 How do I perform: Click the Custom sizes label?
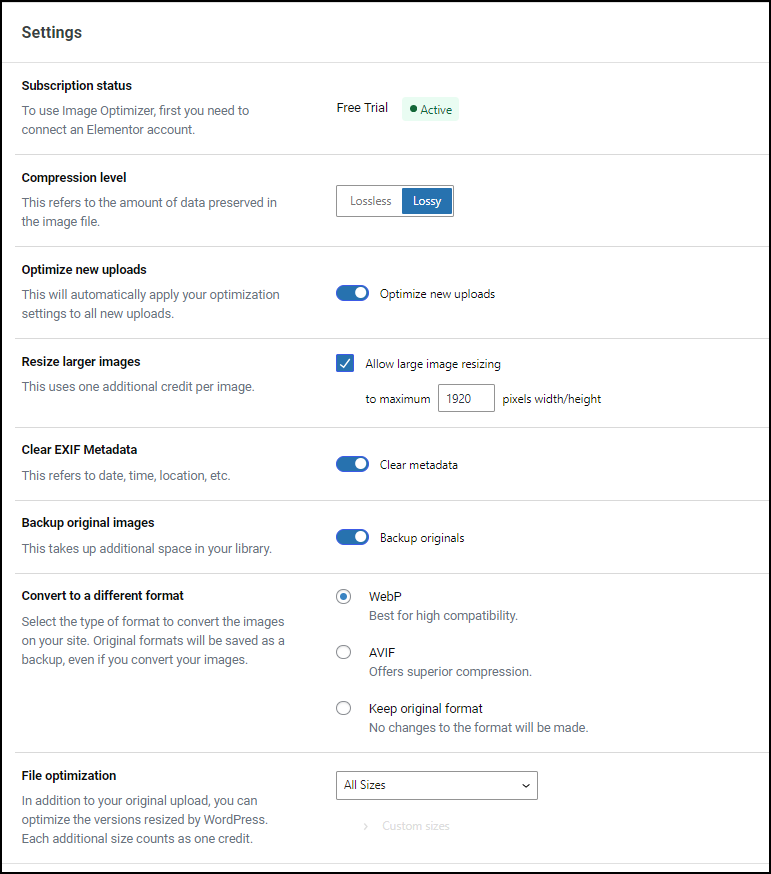tap(416, 826)
